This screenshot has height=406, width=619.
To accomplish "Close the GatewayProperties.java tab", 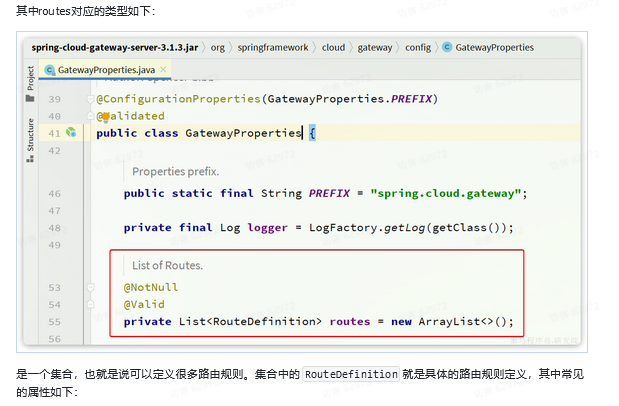I will (163, 70).
